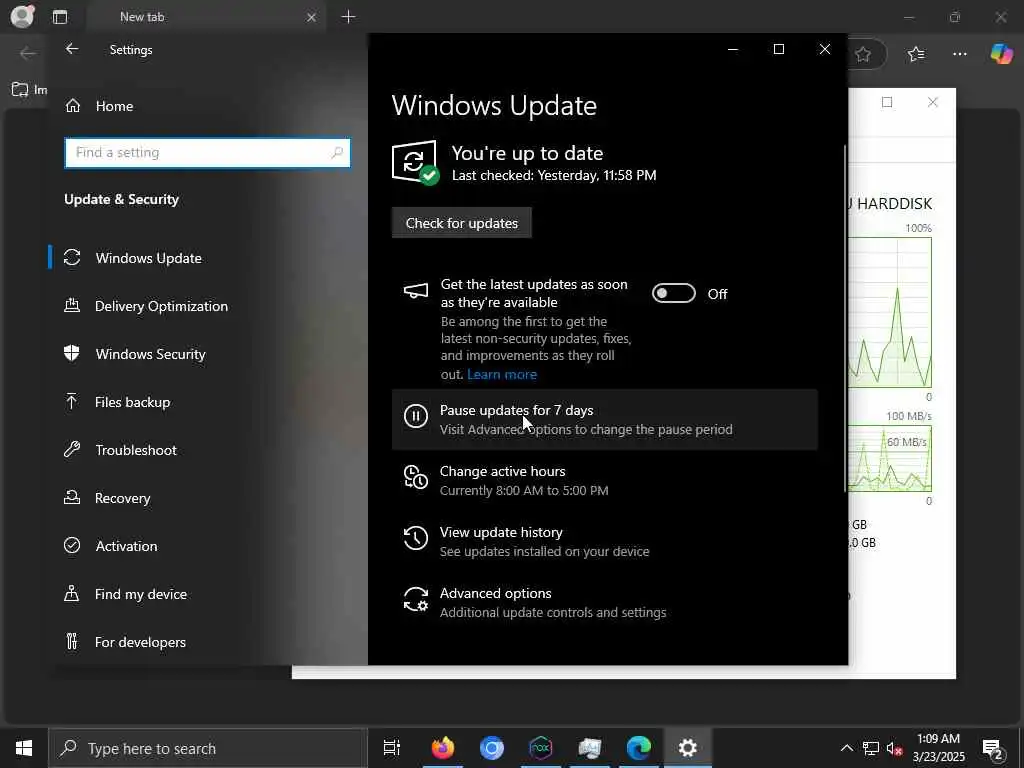Click the Advanced options gear-sync icon

point(415,599)
